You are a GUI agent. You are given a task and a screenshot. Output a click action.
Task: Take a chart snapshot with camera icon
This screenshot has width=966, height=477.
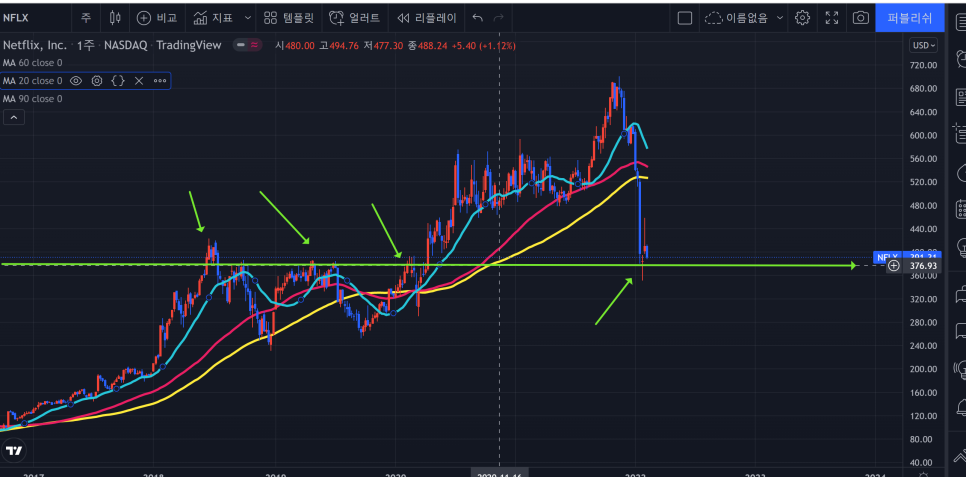pyautogui.click(x=861, y=18)
